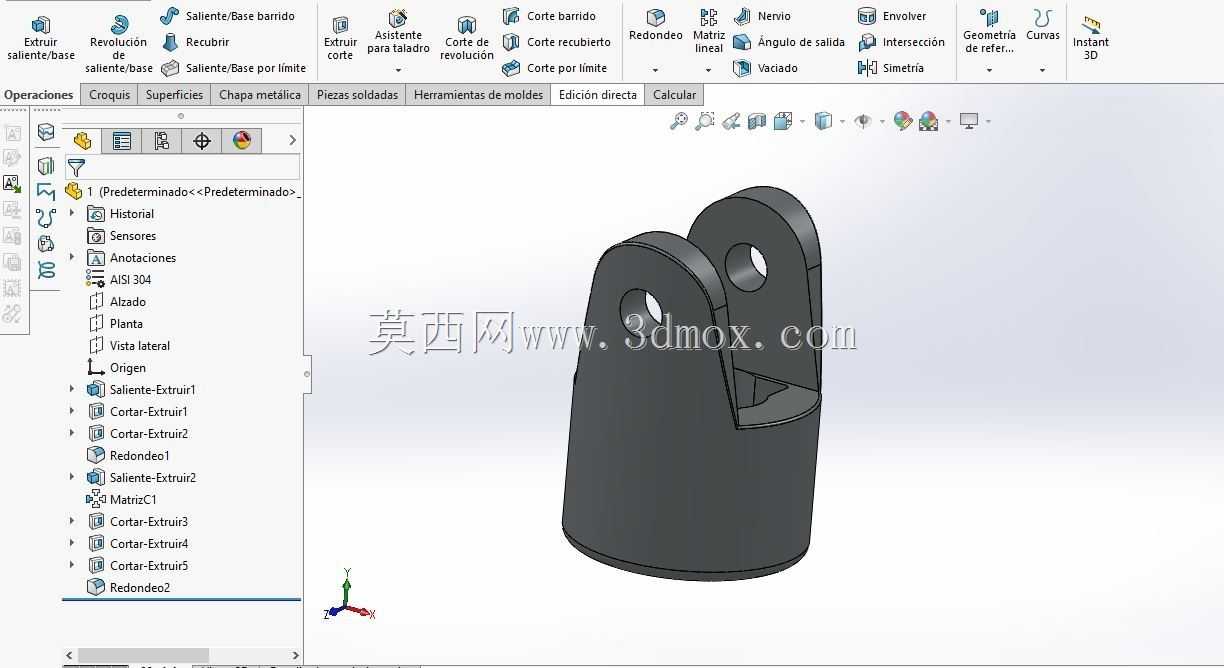Viewport: 1224px width, 668px height.
Task: Choose the Corte recubierto tool
Action: tap(556, 42)
